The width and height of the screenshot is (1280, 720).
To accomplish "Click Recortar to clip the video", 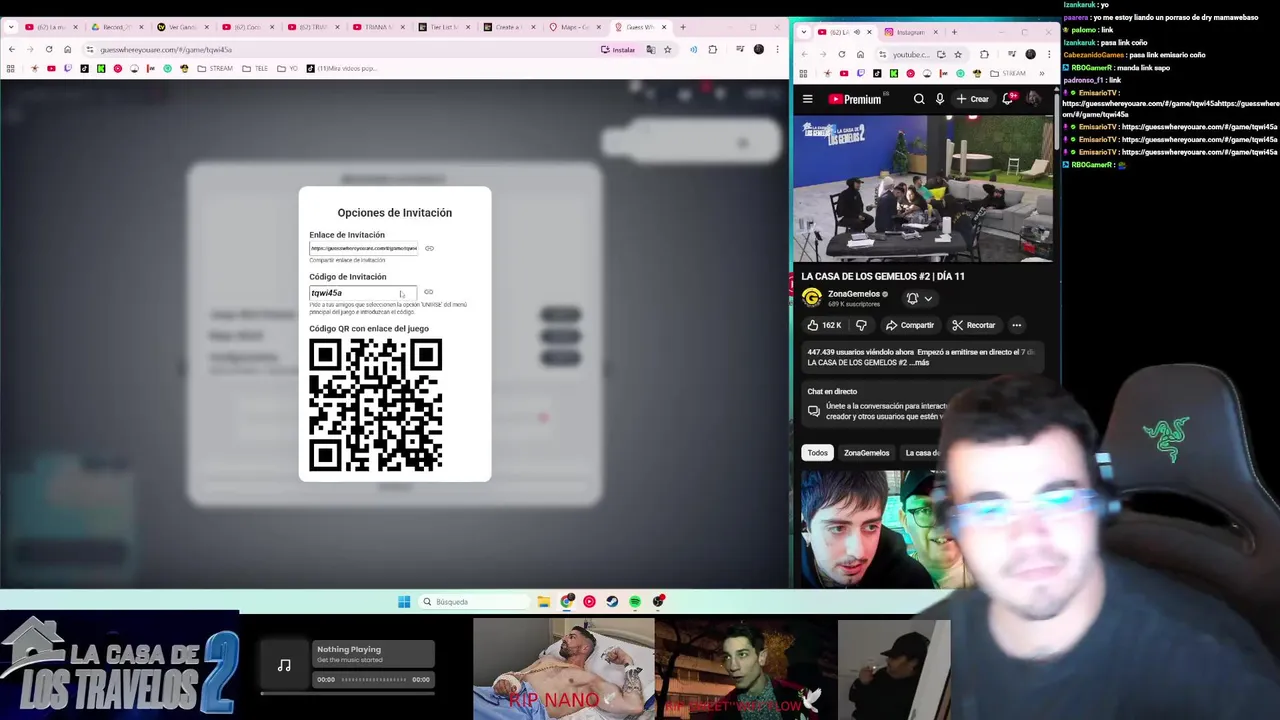I will click(x=974, y=325).
